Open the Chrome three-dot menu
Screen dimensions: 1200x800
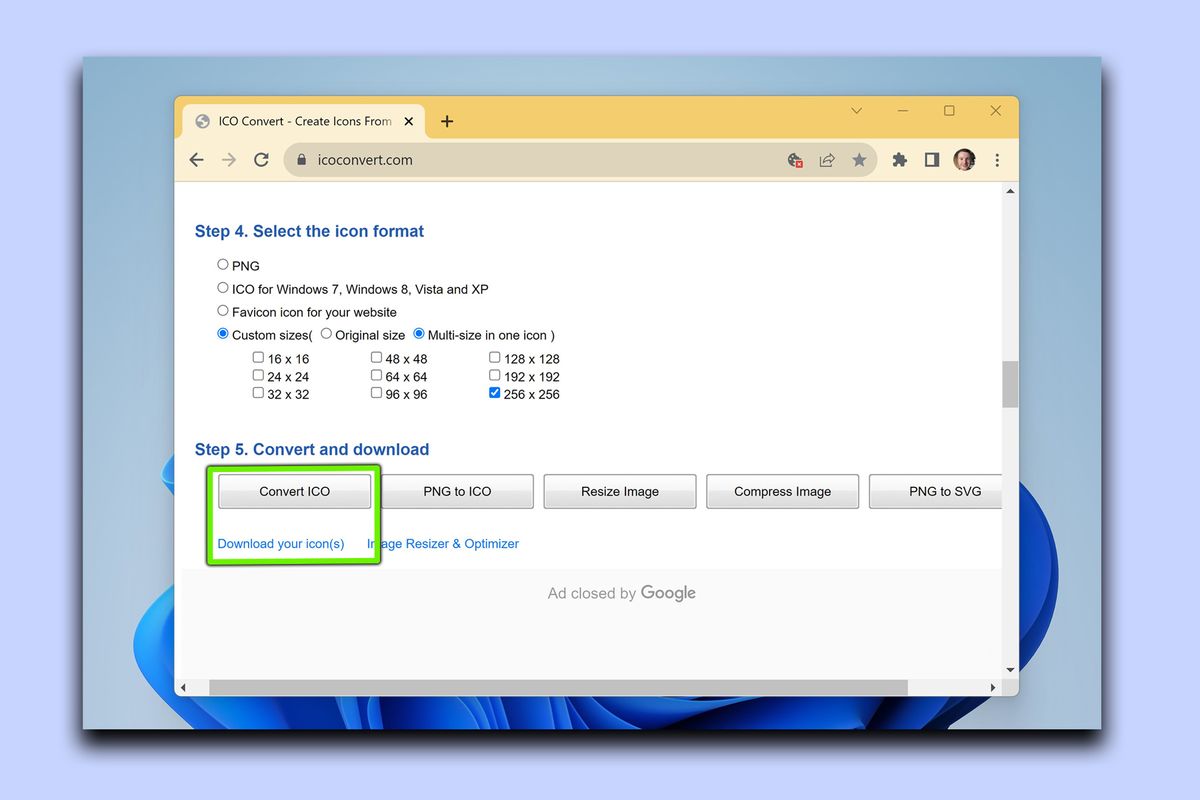coord(996,159)
